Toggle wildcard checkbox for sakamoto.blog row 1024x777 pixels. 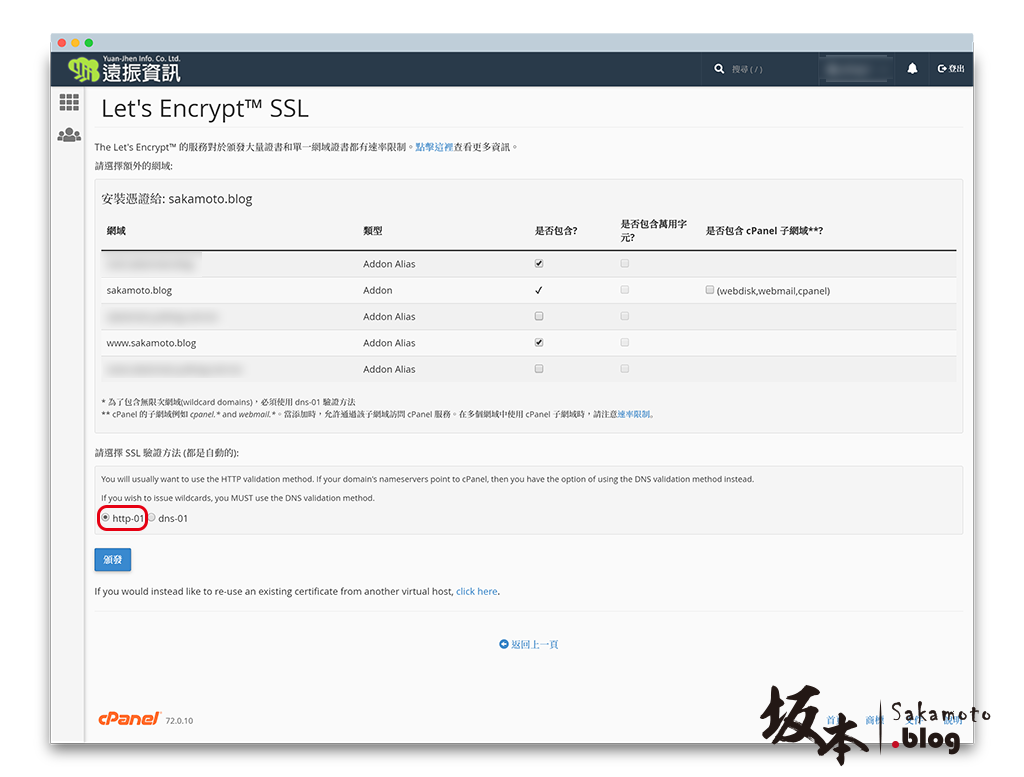point(625,290)
